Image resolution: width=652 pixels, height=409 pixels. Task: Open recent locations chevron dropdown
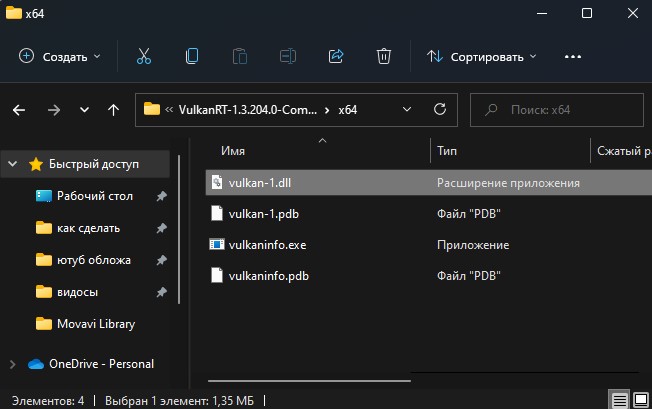click(x=84, y=110)
